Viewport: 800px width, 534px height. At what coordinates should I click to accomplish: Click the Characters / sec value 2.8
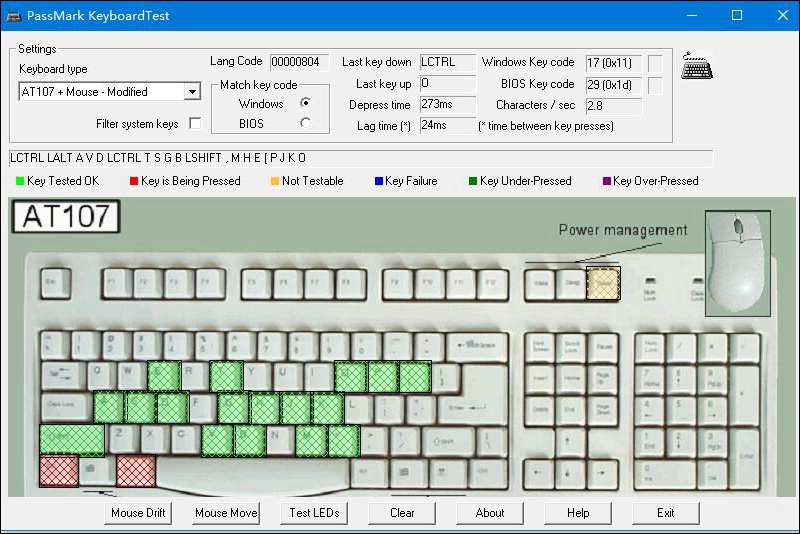[613, 106]
